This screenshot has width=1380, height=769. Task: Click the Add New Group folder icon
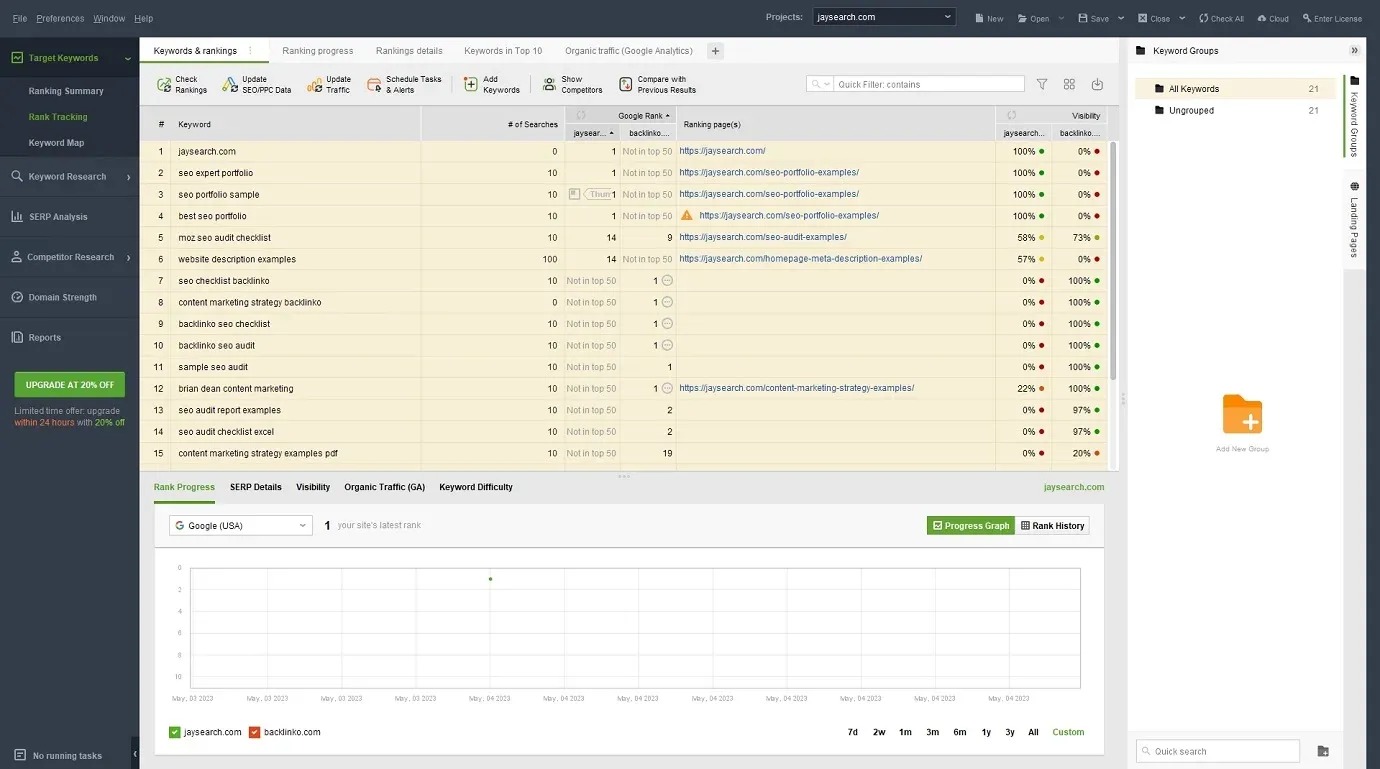click(1242, 414)
